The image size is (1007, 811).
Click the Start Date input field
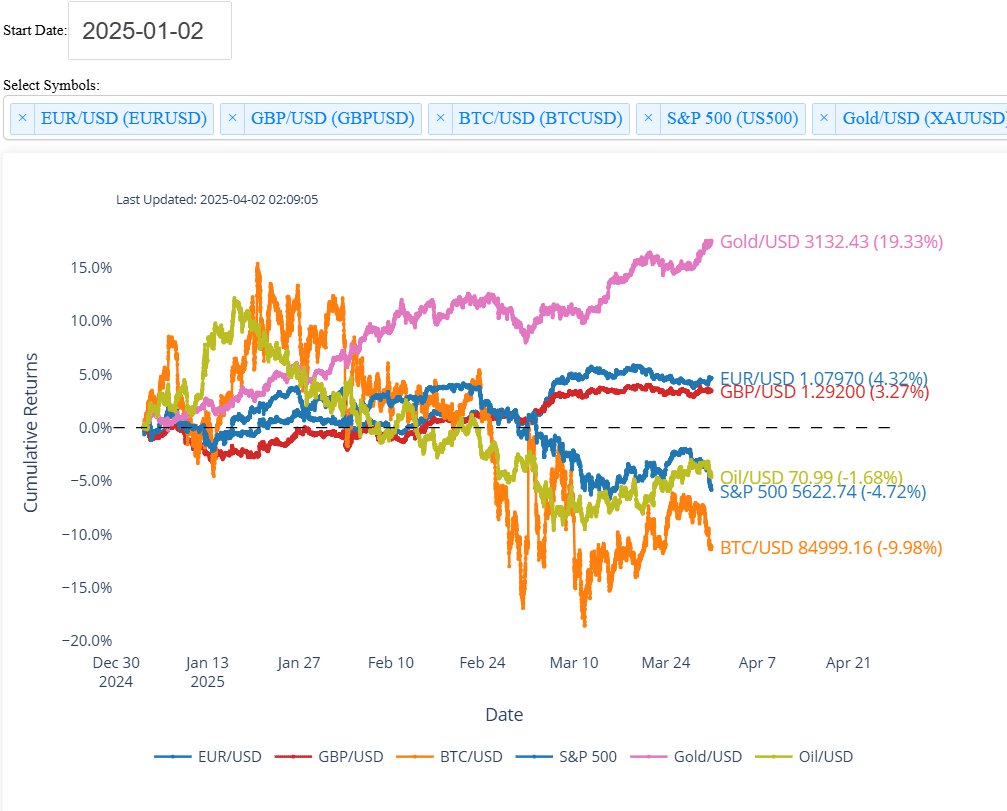coord(150,31)
